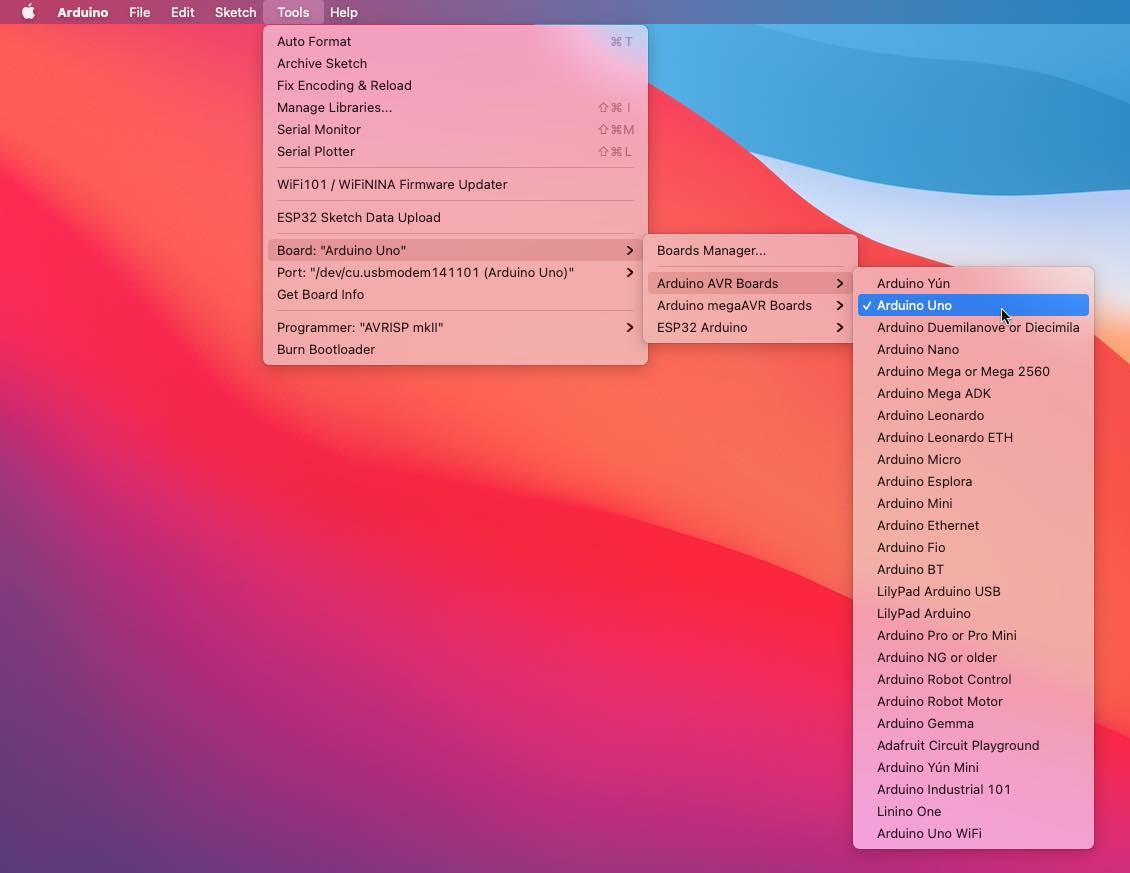
Task: Expand the ESP32 Arduino submenu
Action: [702, 327]
